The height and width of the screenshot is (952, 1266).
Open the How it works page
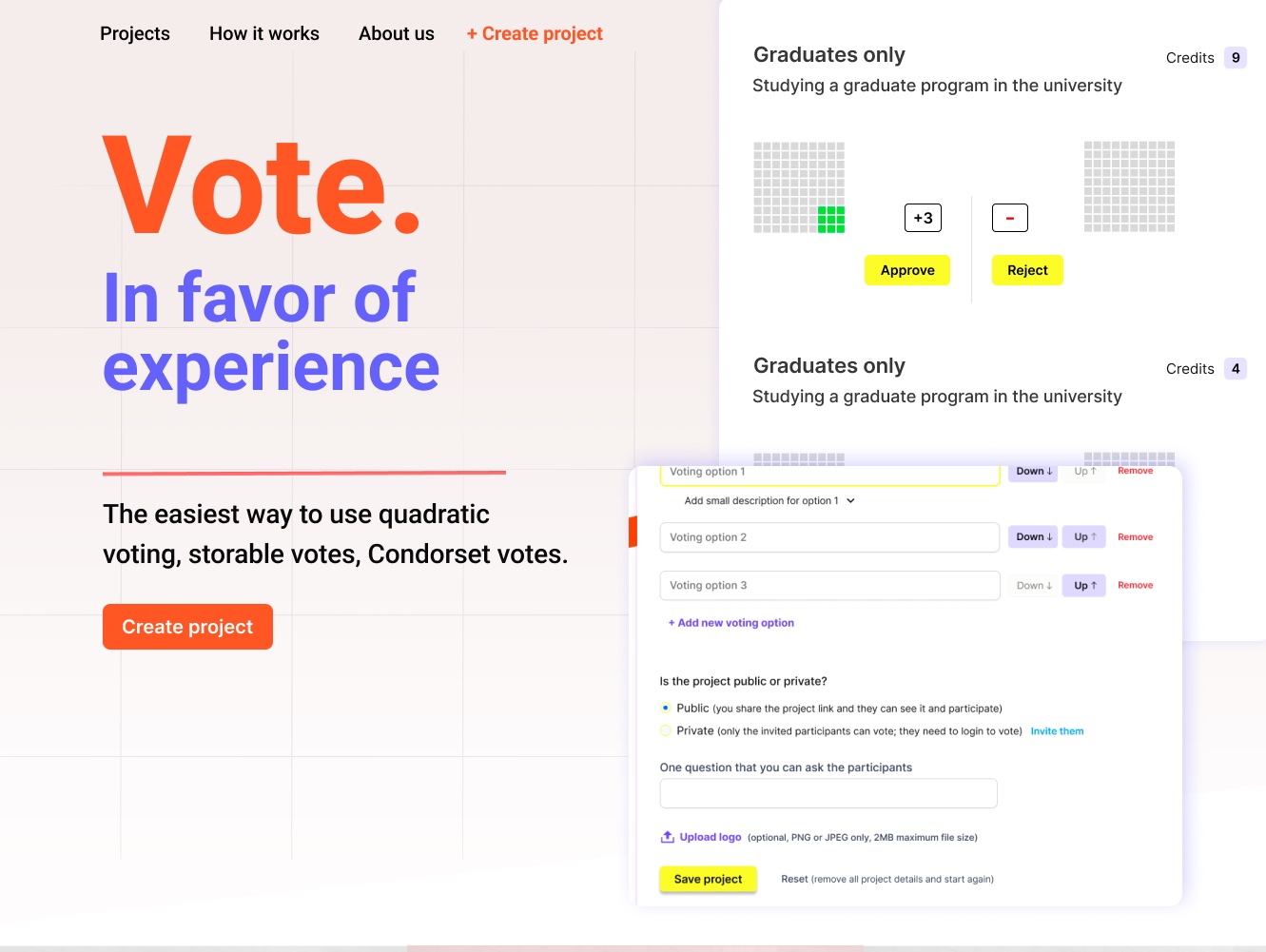[264, 33]
